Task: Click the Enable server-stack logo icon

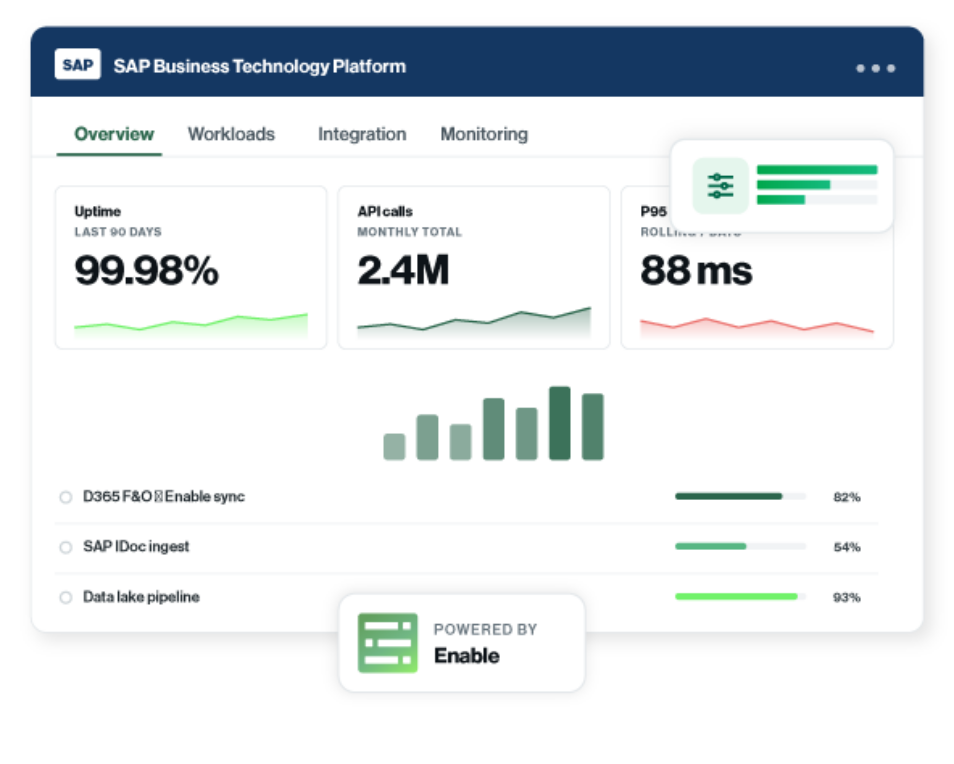Action: tap(388, 642)
